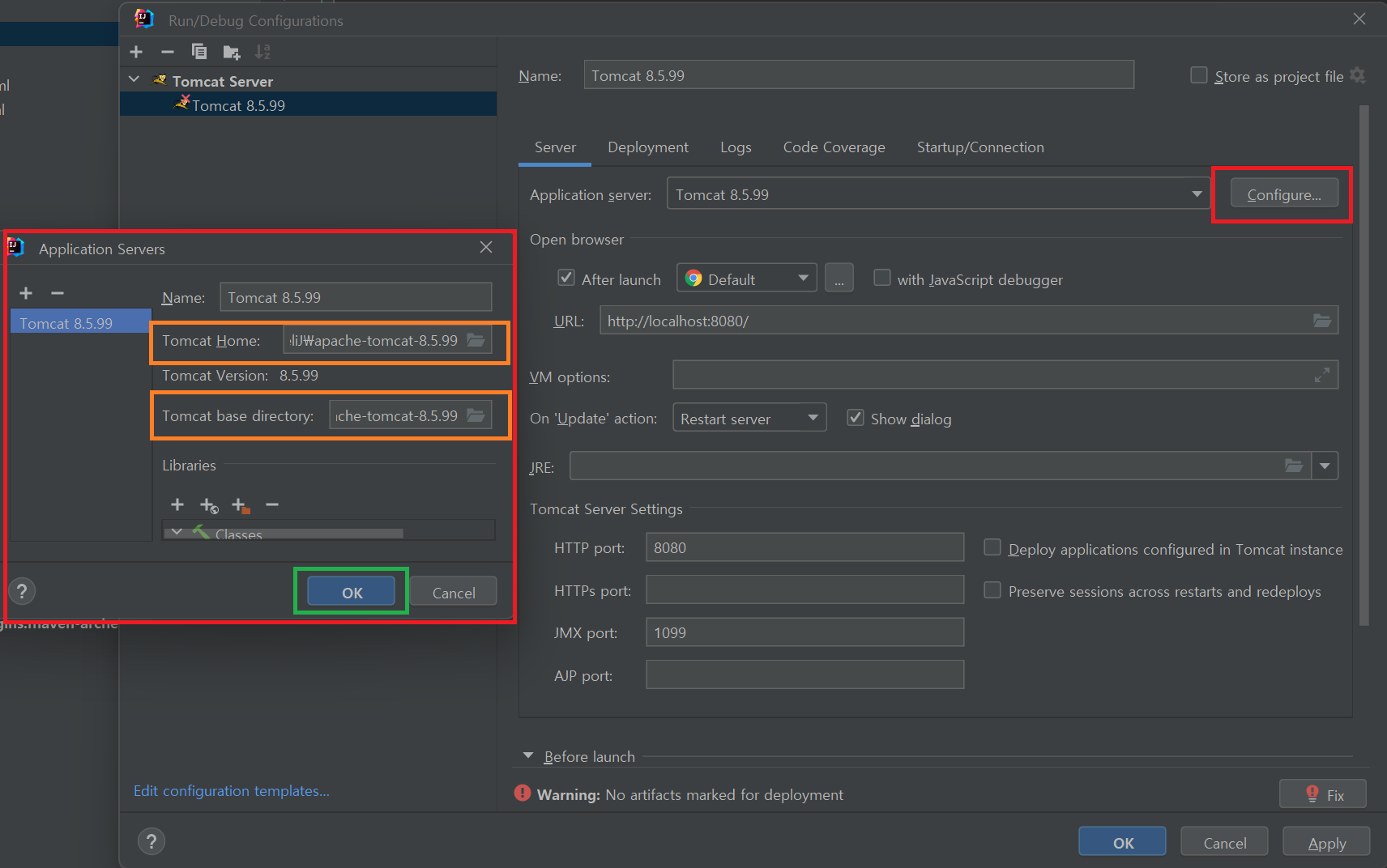
Task: Add library with plus icon under Libraries
Action: [177, 504]
